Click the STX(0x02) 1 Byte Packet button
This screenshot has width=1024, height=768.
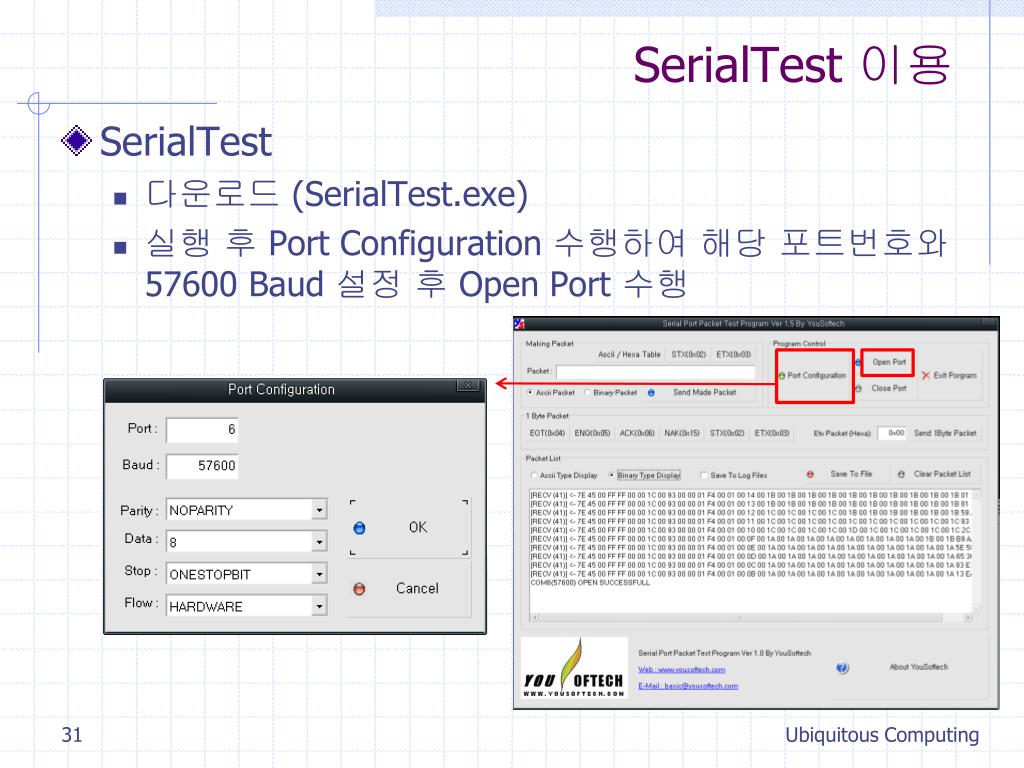(x=727, y=433)
